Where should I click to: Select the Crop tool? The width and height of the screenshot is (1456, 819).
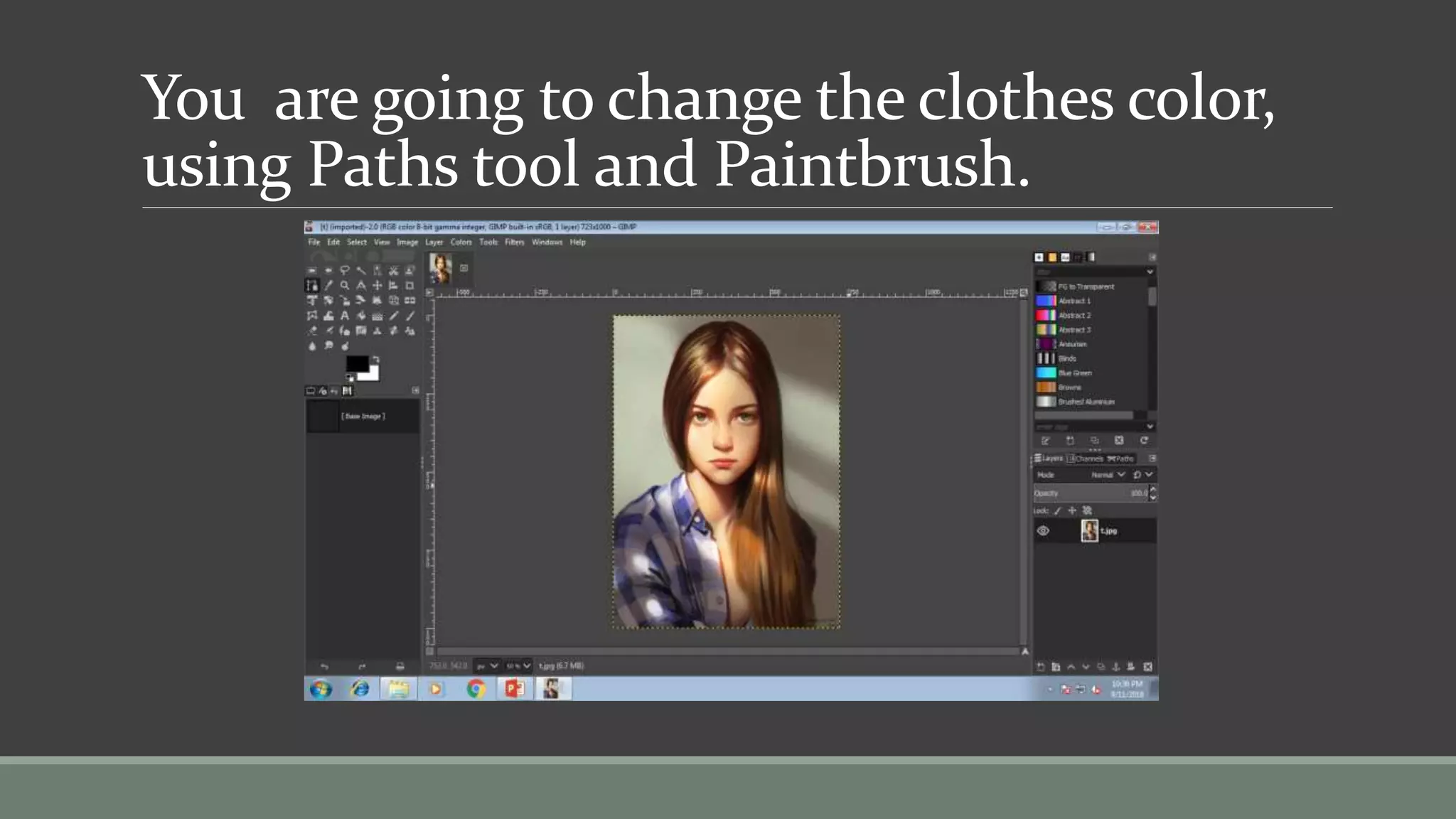(410, 285)
